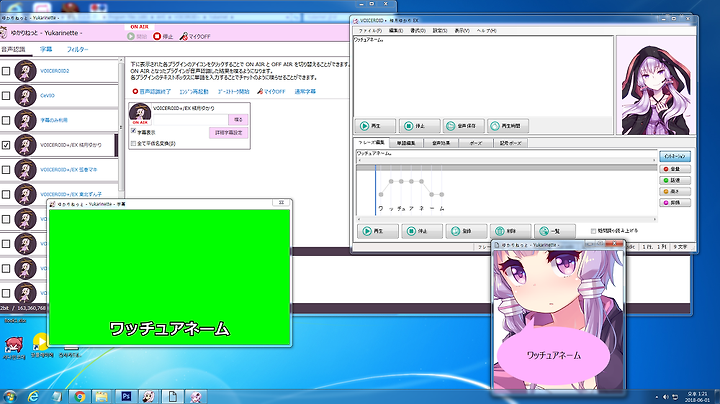The width and height of the screenshot is (720, 404).
Task: Toggle the checkbox beside the 一覧 button
Action: [593, 231]
